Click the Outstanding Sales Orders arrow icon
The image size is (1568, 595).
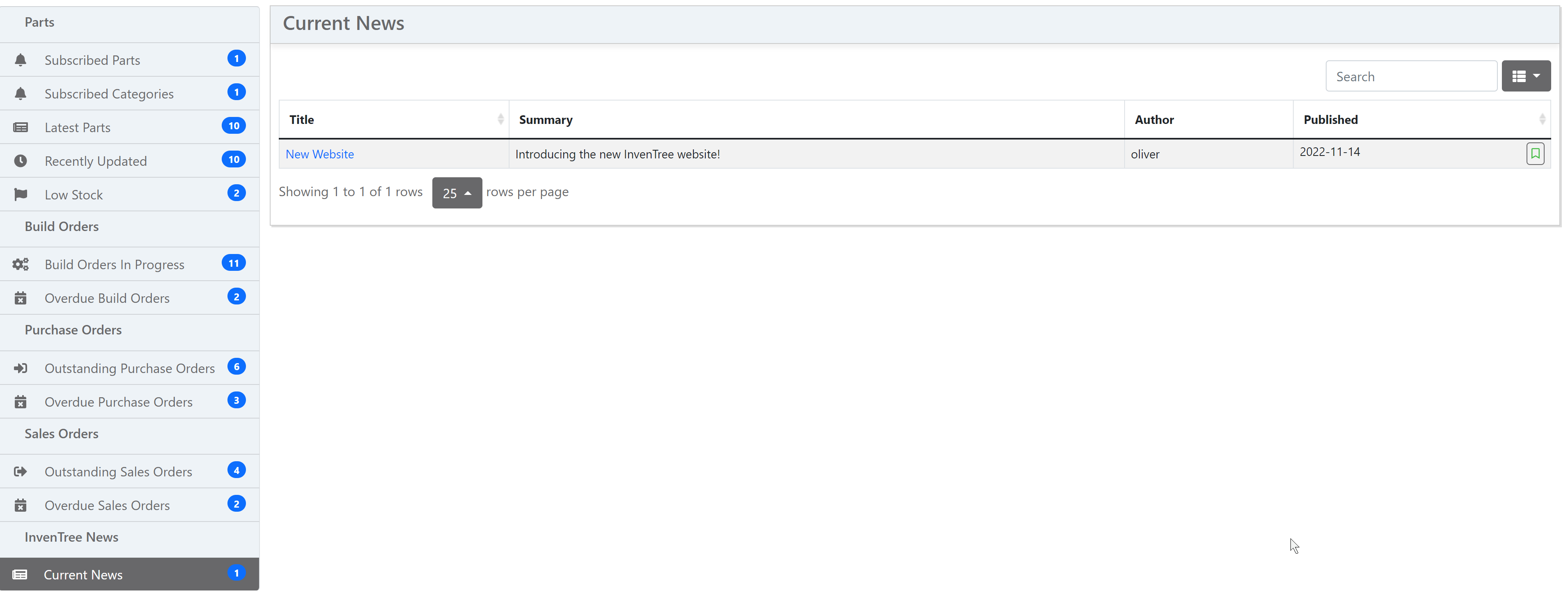20,471
